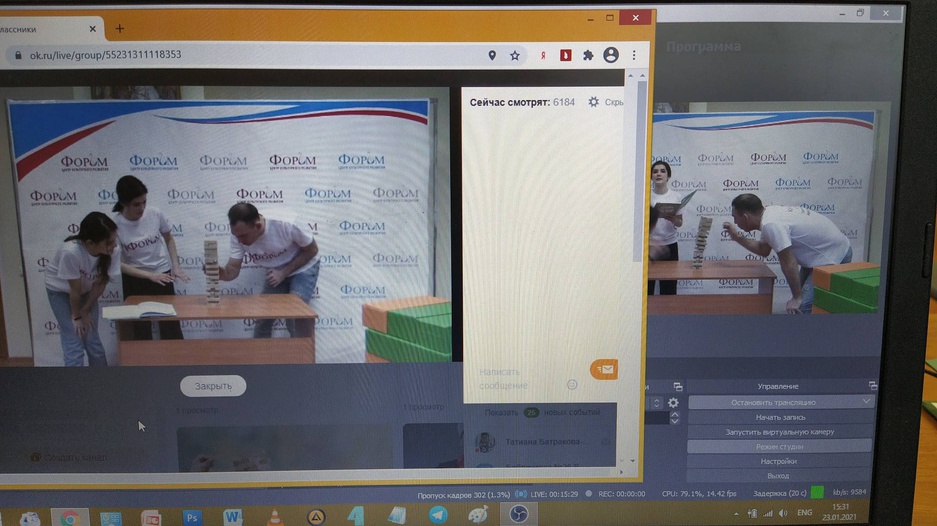This screenshot has width=937, height=526.
Task: Click the orange send message envelope button
Action: [x=603, y=370]
